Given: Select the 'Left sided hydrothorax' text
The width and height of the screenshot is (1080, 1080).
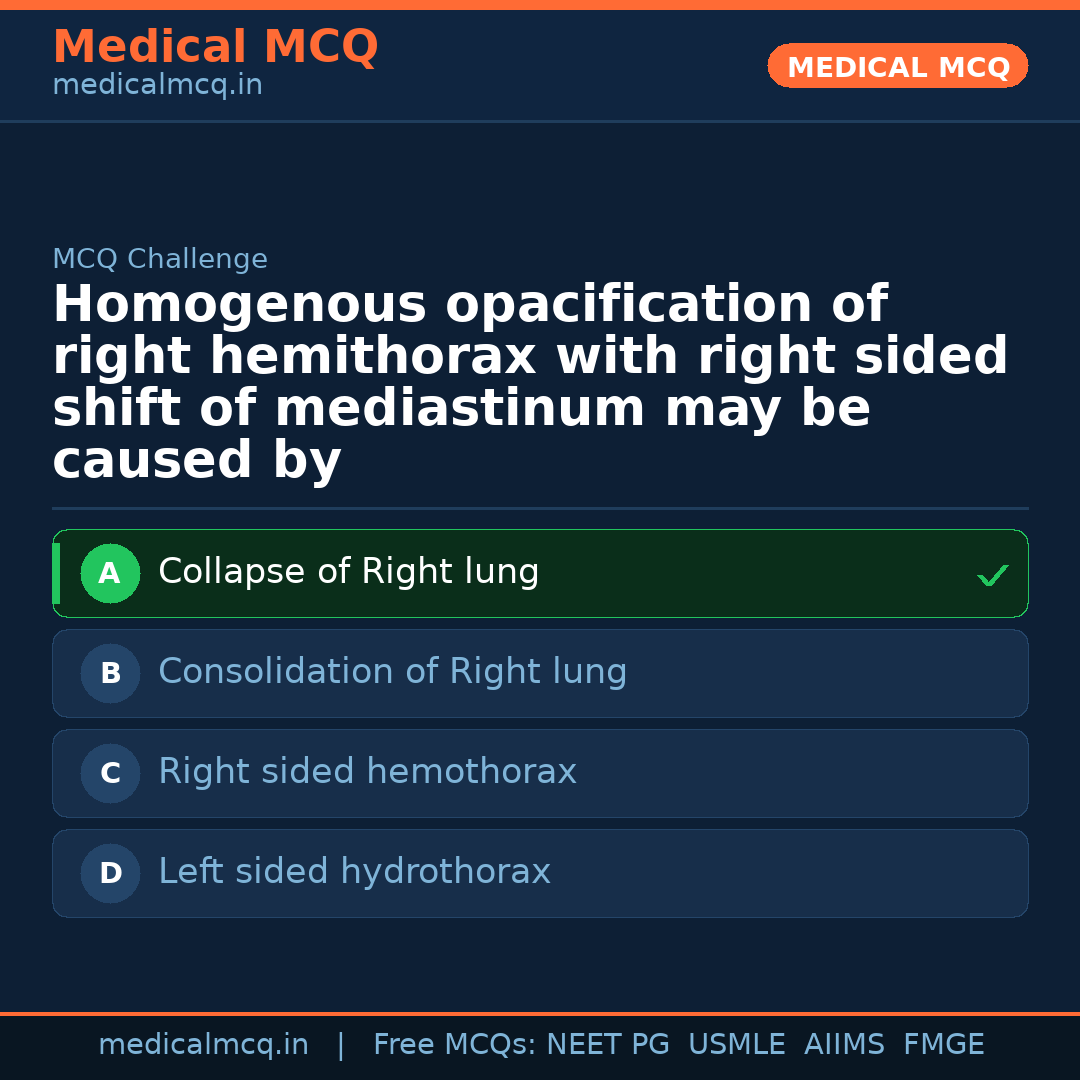Looking at the screenshot, I should click(354, 872).
